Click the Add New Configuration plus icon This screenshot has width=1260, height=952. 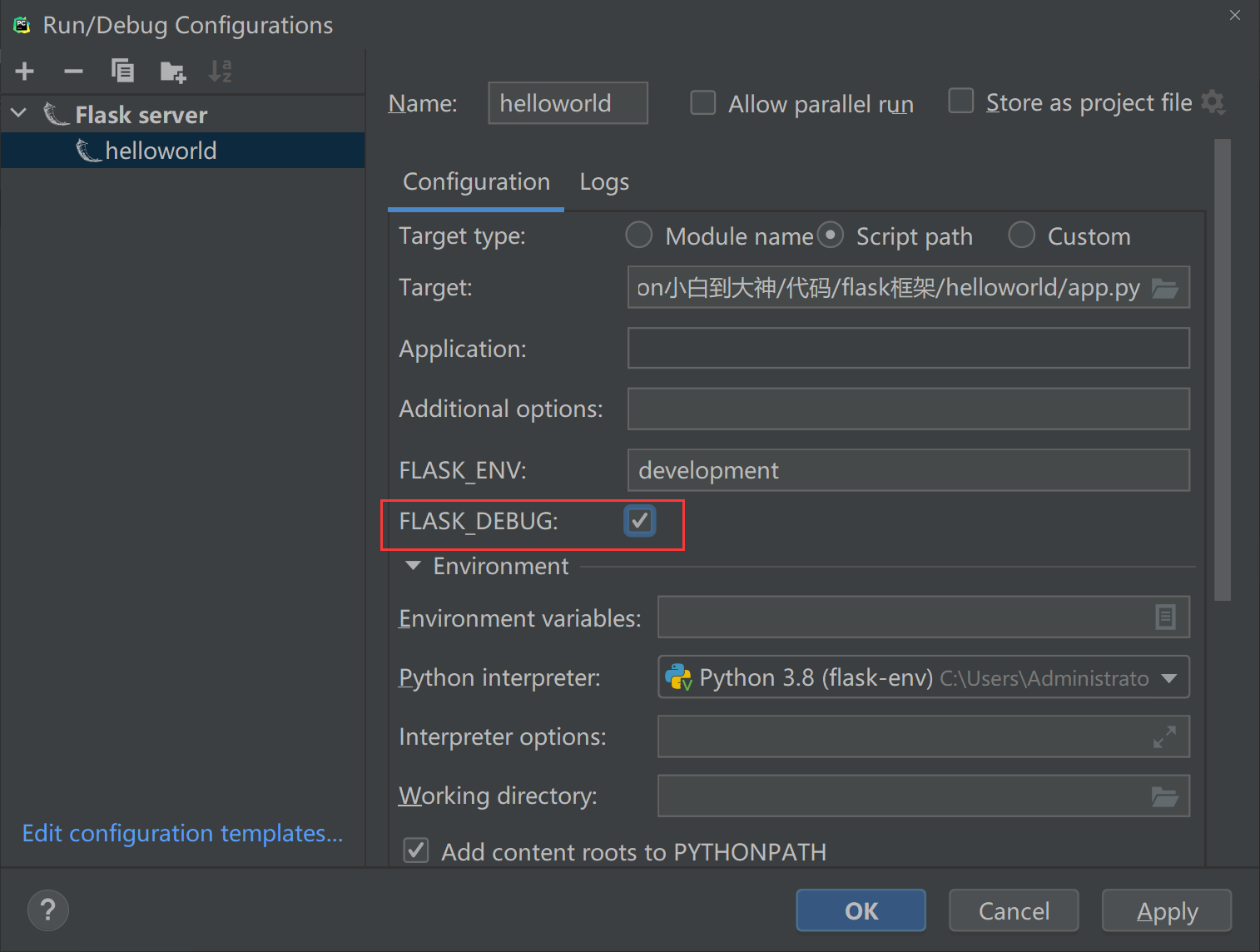[x=25, y=72]
